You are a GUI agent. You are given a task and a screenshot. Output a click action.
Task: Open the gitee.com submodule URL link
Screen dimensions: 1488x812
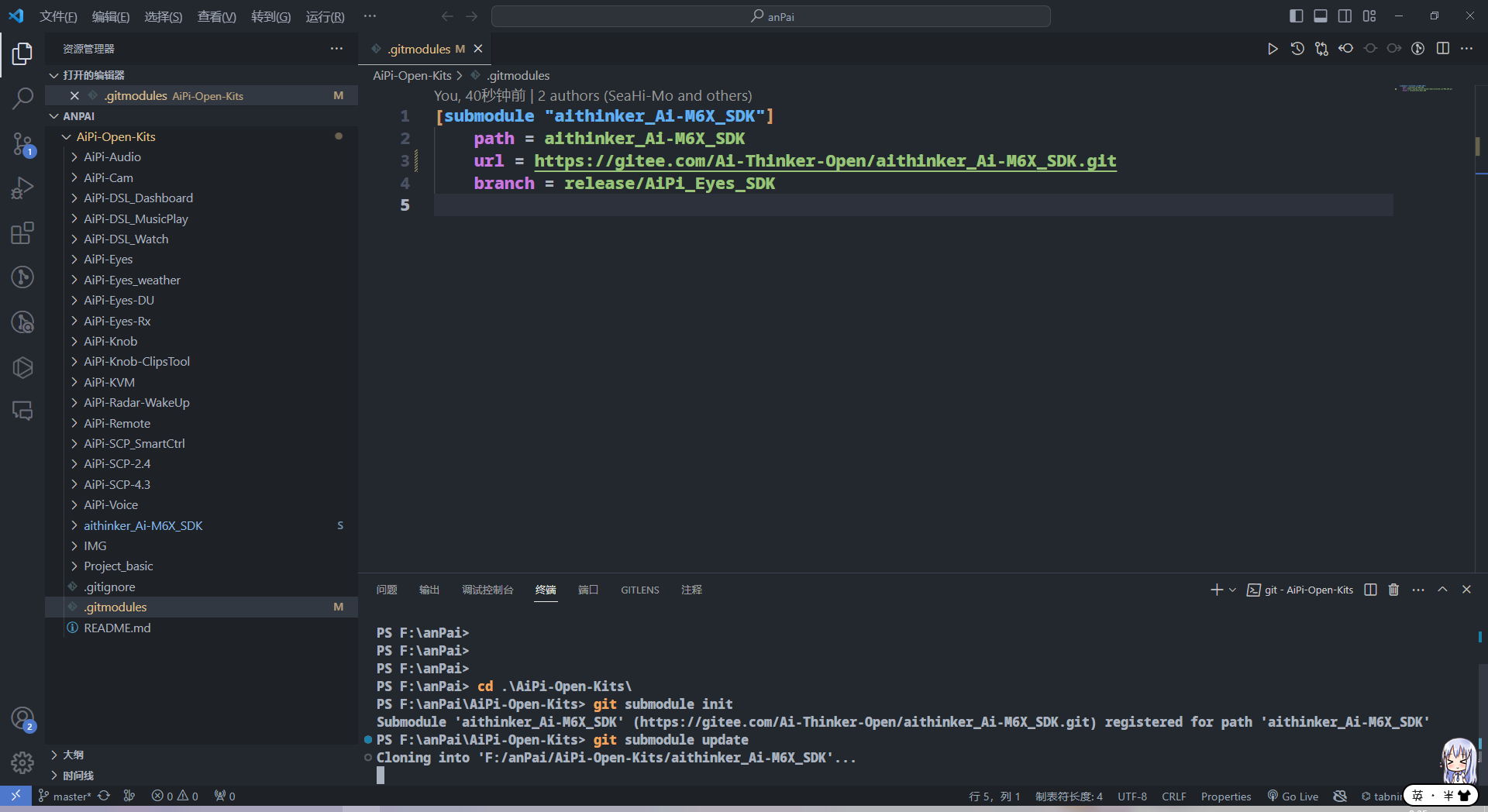[x=825, y=161]
